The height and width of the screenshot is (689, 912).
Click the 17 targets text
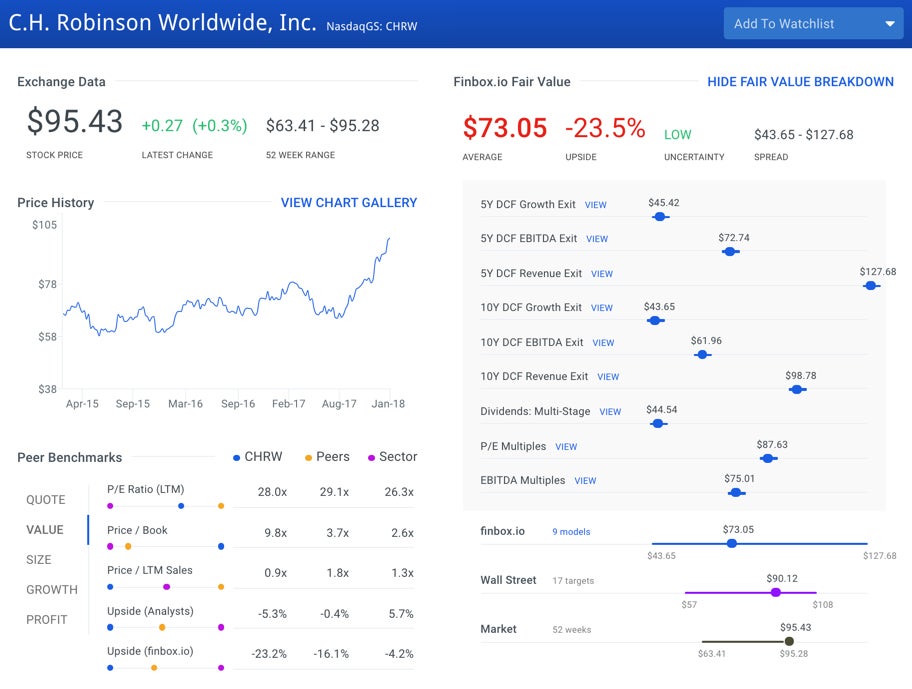coord(573,581)
